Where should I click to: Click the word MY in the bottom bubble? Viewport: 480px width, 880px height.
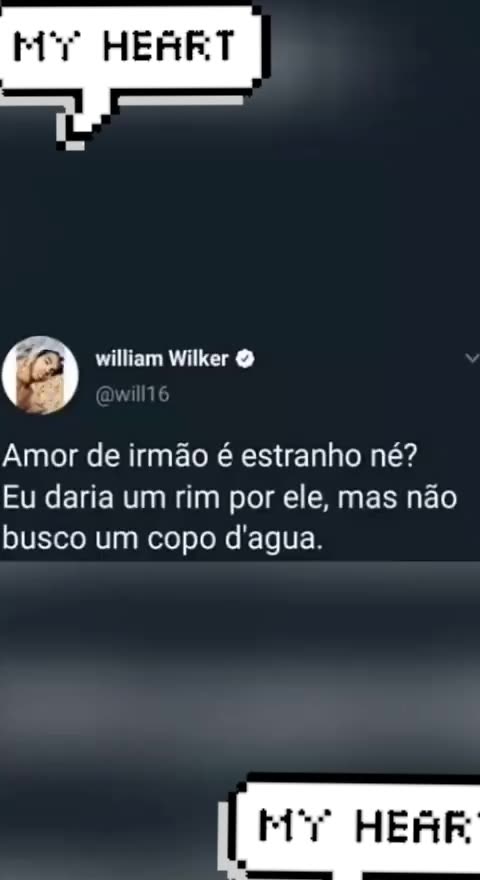coord(296,827)
